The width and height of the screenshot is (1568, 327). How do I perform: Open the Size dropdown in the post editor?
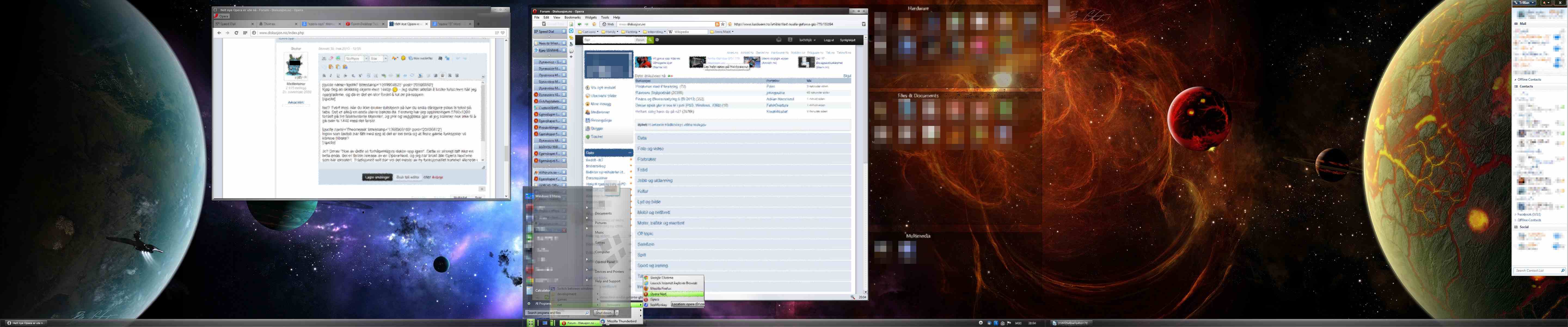pos(379,59)
